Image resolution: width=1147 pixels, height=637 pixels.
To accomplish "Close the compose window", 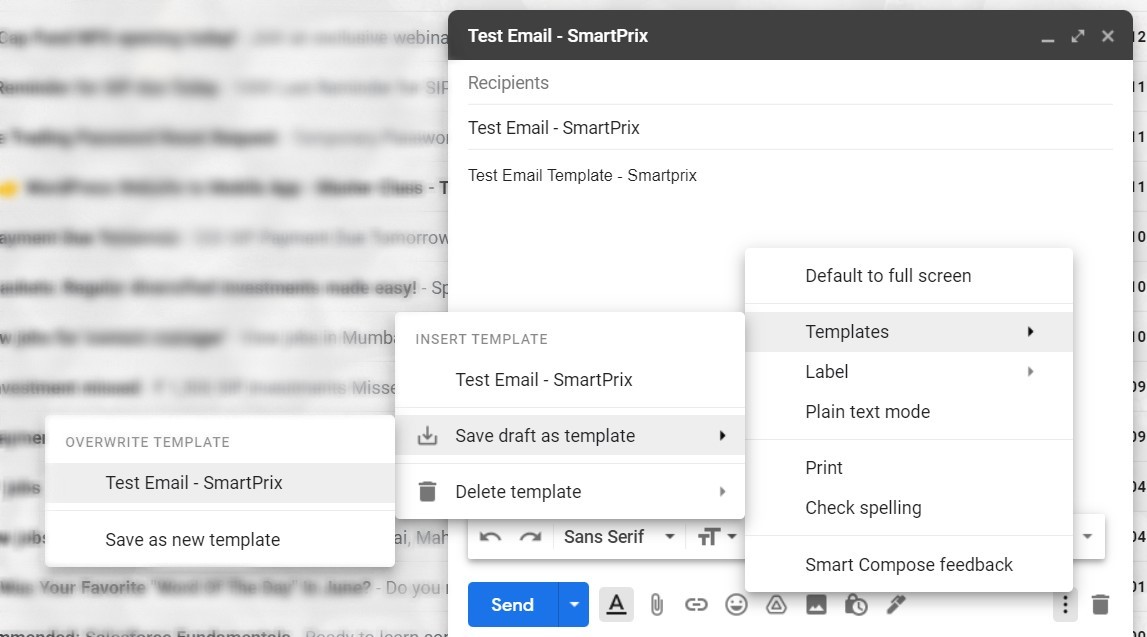I will 1107,37.
